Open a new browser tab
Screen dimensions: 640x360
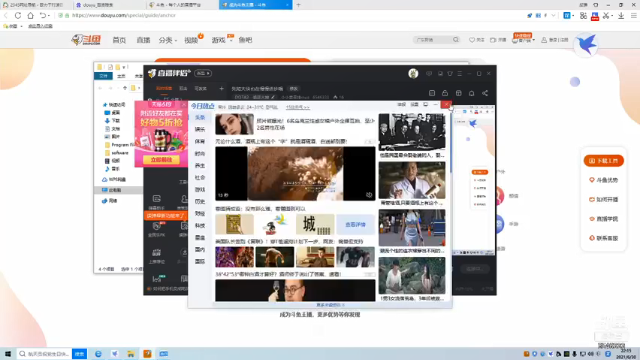click(298, 5)
